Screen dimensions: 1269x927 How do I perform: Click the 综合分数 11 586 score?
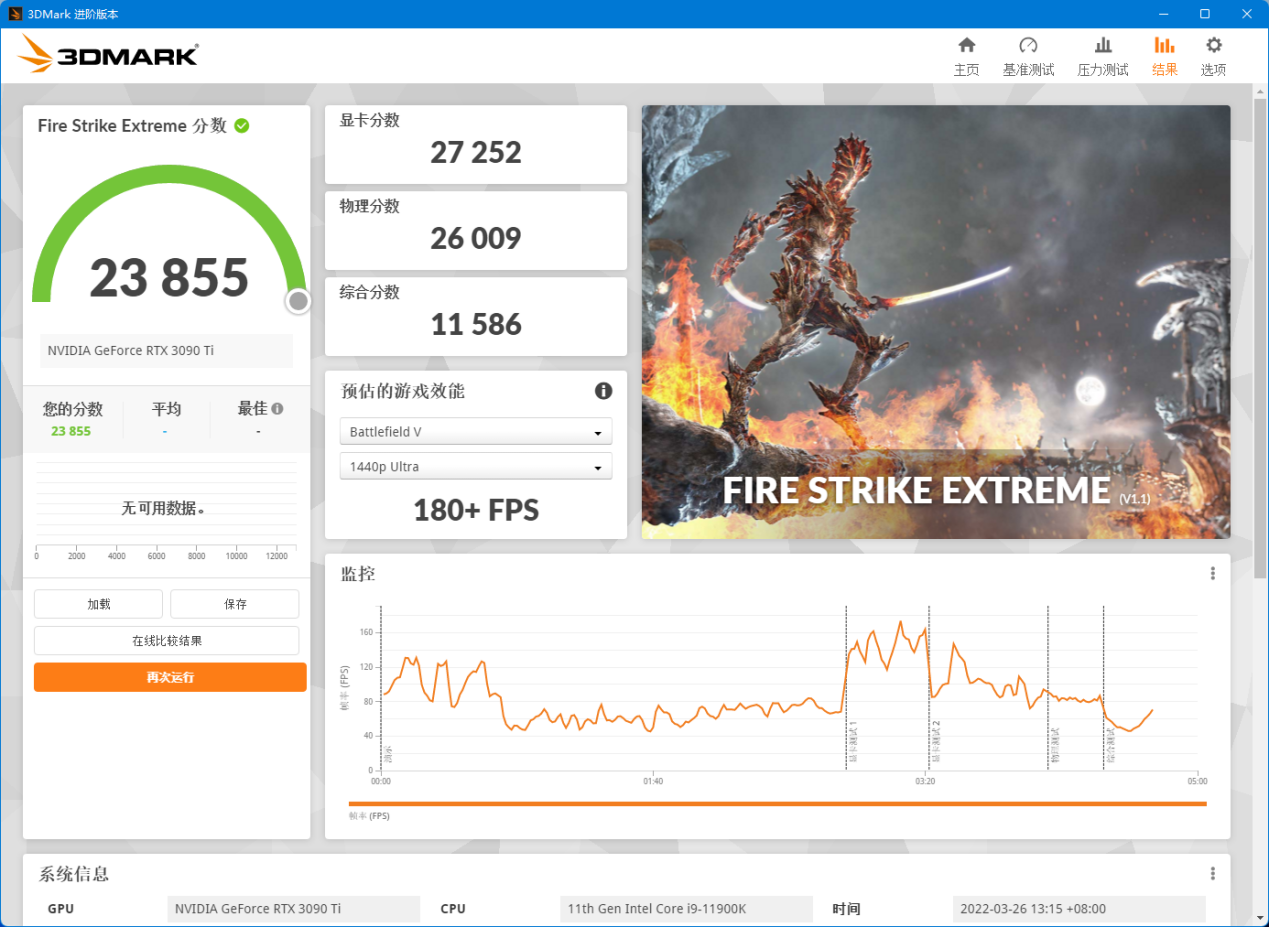pos(476,324)
